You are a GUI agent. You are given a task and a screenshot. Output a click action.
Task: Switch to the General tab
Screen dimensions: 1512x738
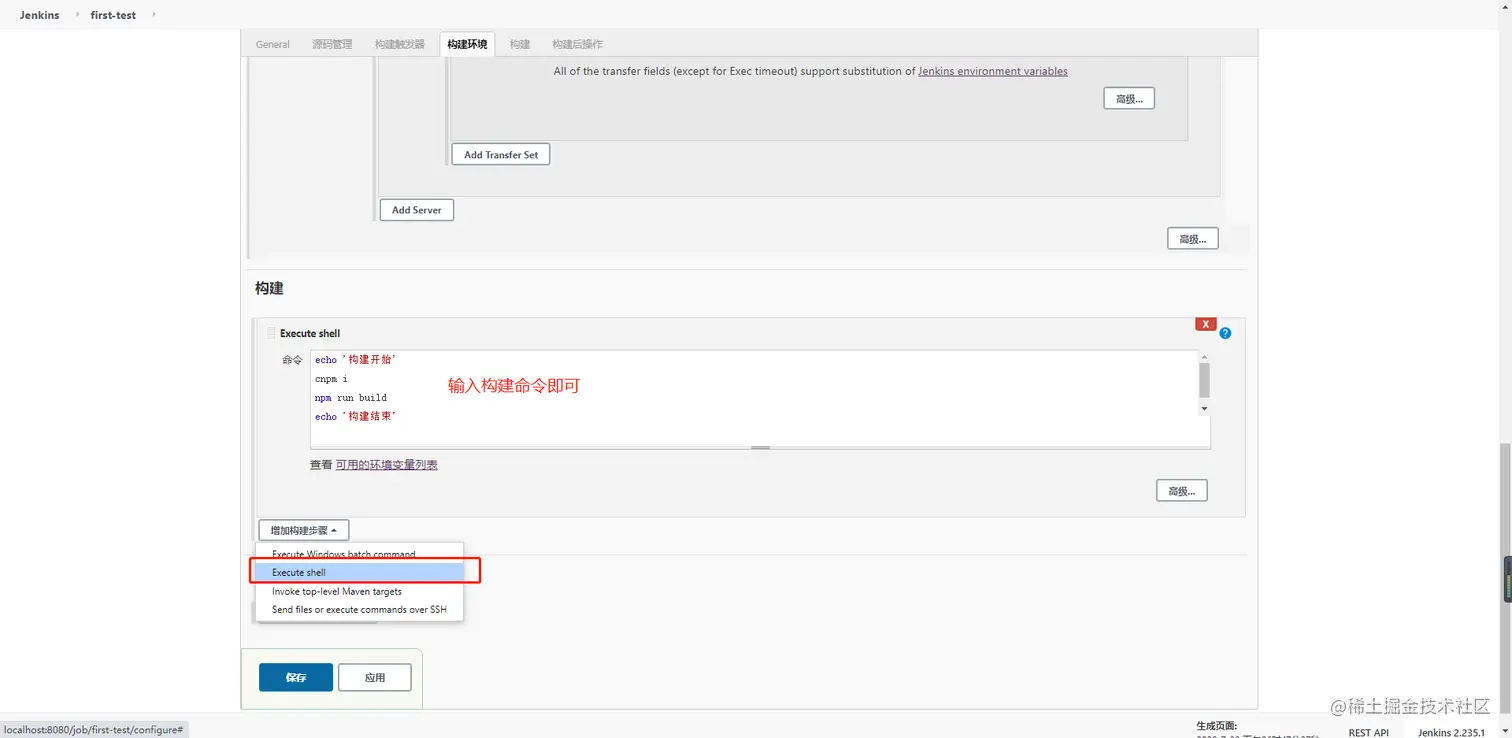(x=272, y=44)
